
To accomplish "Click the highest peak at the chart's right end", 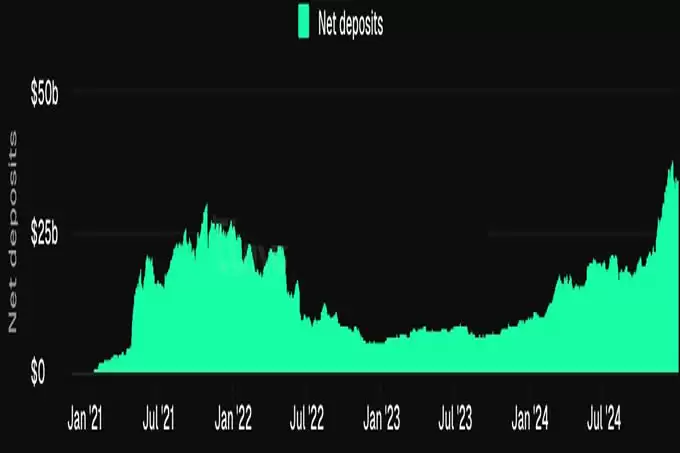I will [x=672, y=163].
